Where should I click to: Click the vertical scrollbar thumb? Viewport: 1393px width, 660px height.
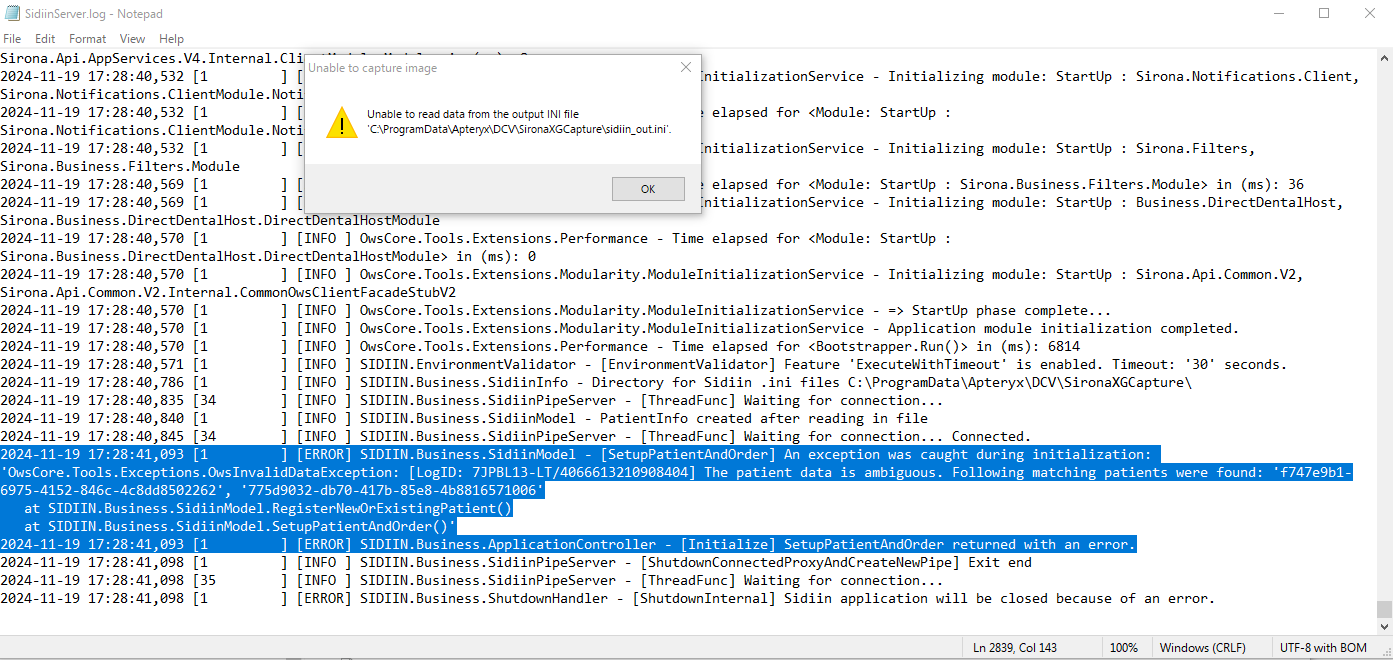pyautogui.click(x=1384, y=609)
